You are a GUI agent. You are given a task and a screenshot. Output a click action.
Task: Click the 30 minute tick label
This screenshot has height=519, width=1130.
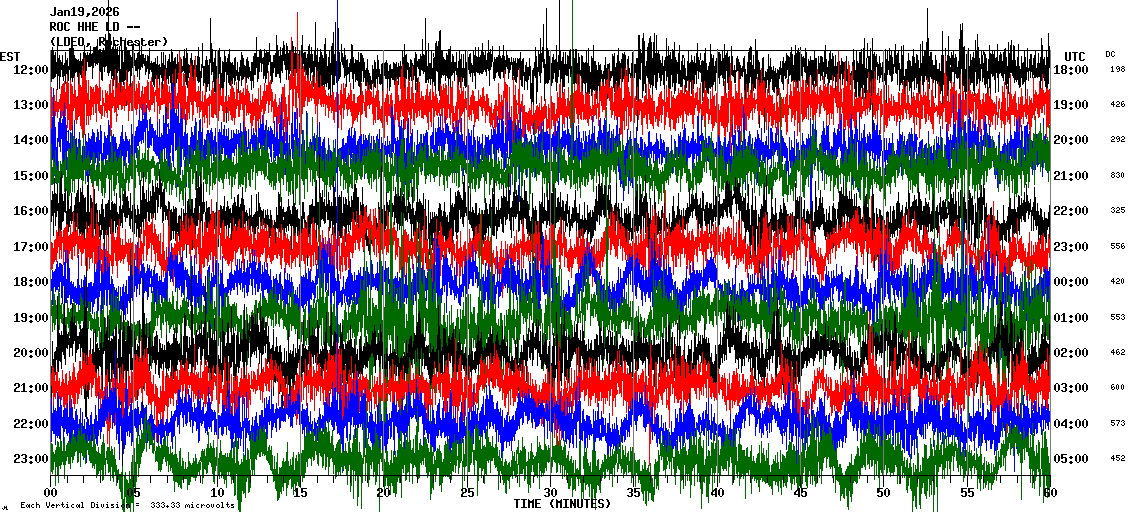[551, 493]
